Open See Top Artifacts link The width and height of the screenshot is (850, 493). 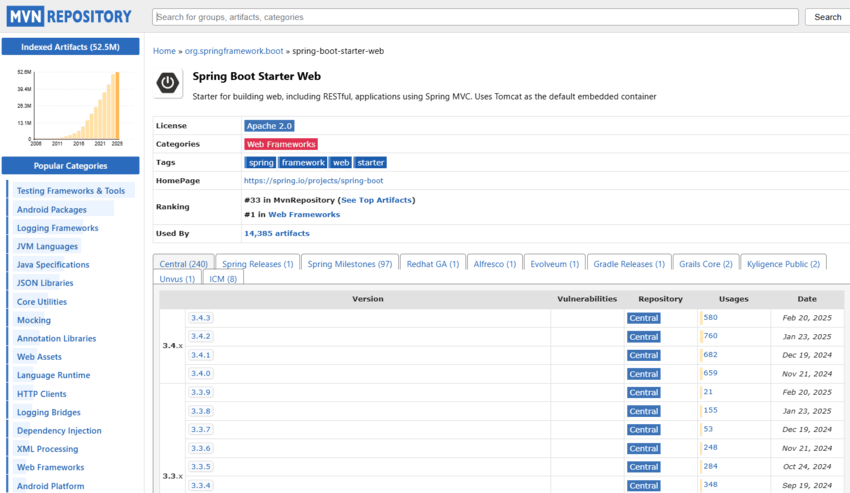[376, 200]
